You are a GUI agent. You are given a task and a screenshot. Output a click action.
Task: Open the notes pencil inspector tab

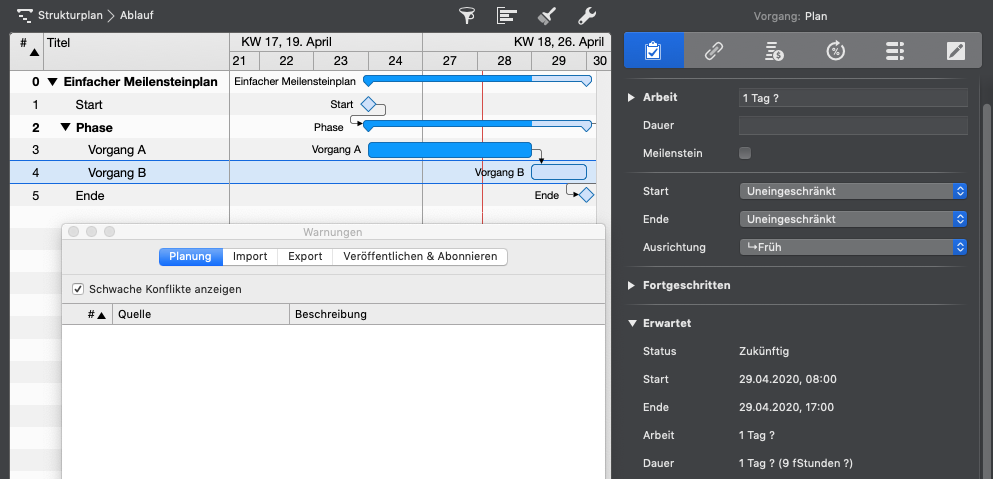click(956, 52)
